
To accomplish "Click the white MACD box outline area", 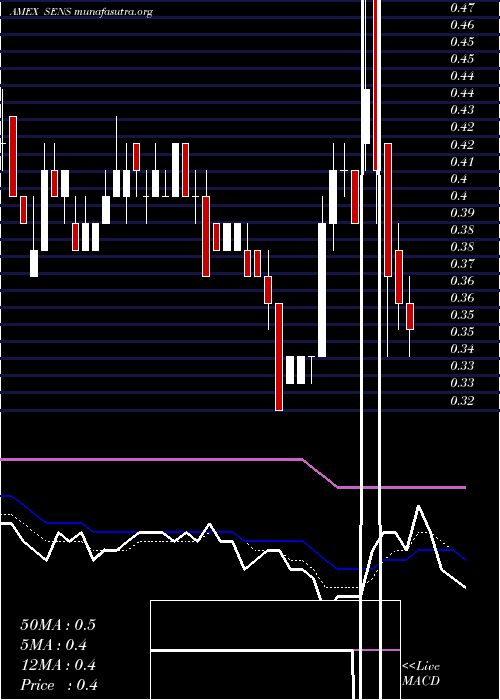I will [275, 650].
